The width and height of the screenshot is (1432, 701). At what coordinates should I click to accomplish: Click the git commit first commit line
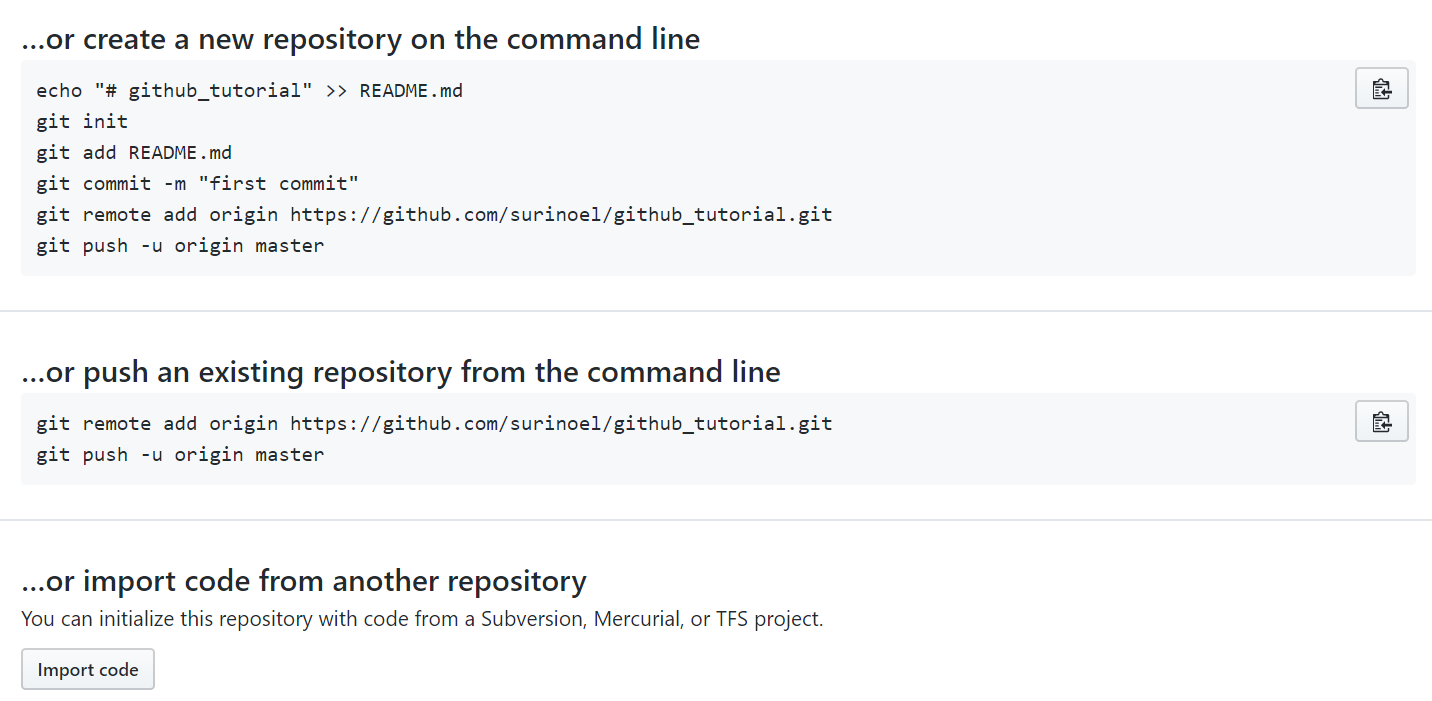pos(198,184)
